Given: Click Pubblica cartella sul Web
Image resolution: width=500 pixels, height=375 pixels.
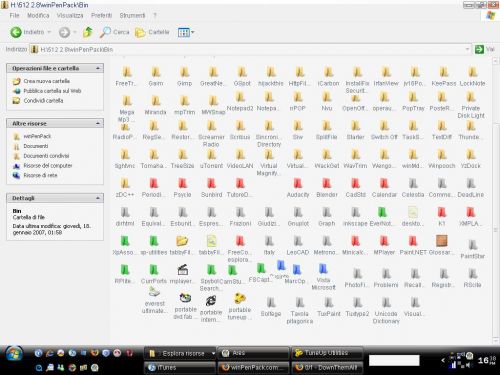Looking at the screenshot, I should (52, 91).
